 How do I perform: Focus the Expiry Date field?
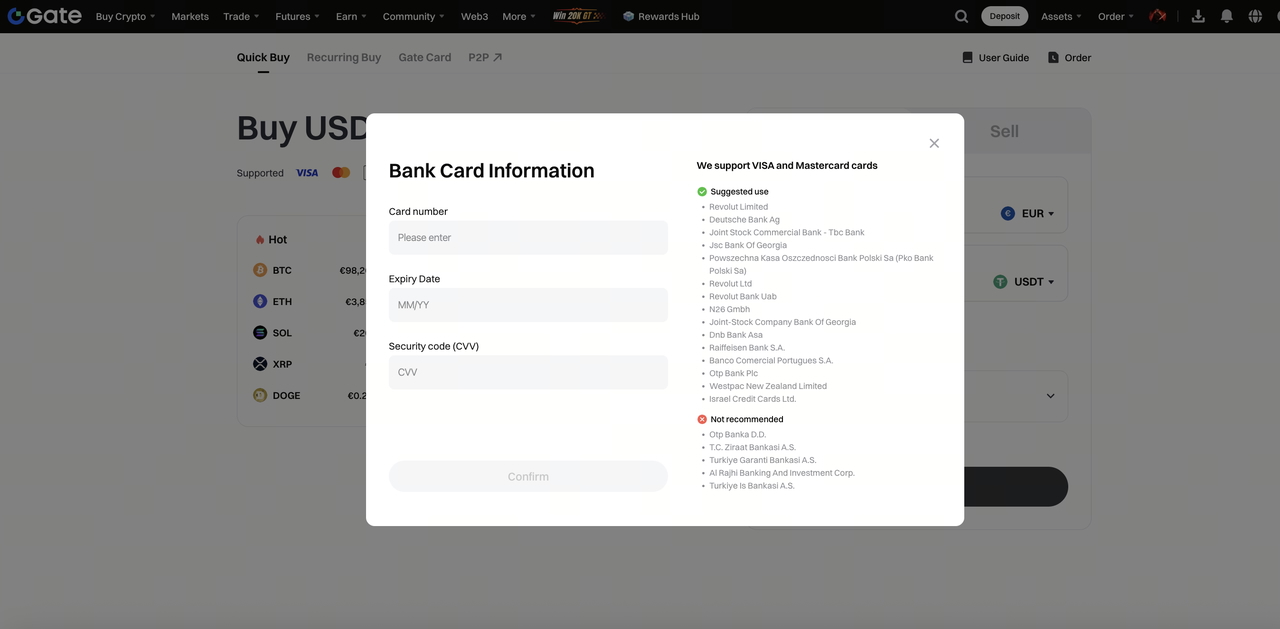[528, 305]
